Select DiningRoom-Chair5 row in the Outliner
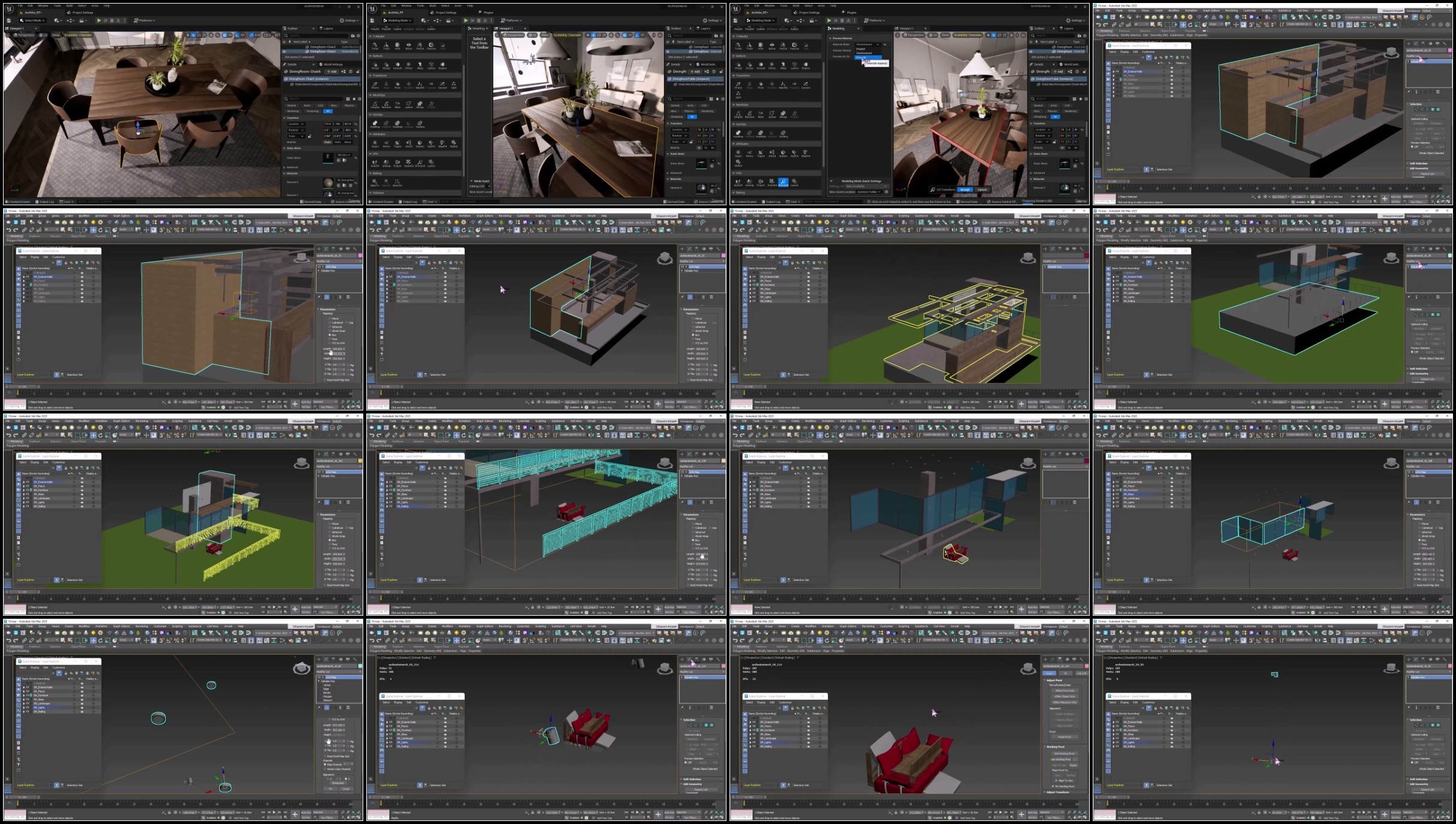This screenshot has height=824, width=1456. point(322,47)
